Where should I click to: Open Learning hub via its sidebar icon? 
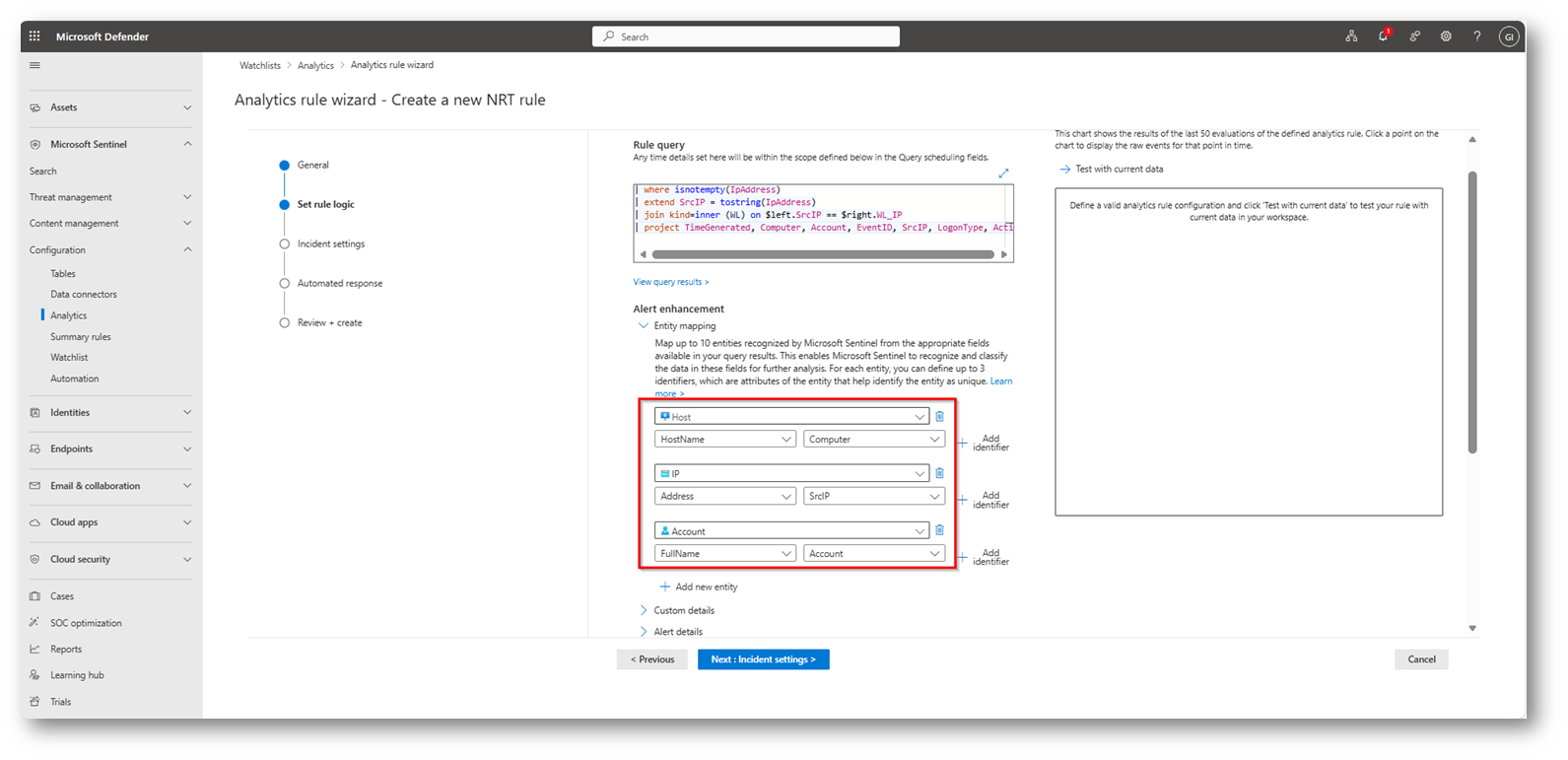point(34,675)
